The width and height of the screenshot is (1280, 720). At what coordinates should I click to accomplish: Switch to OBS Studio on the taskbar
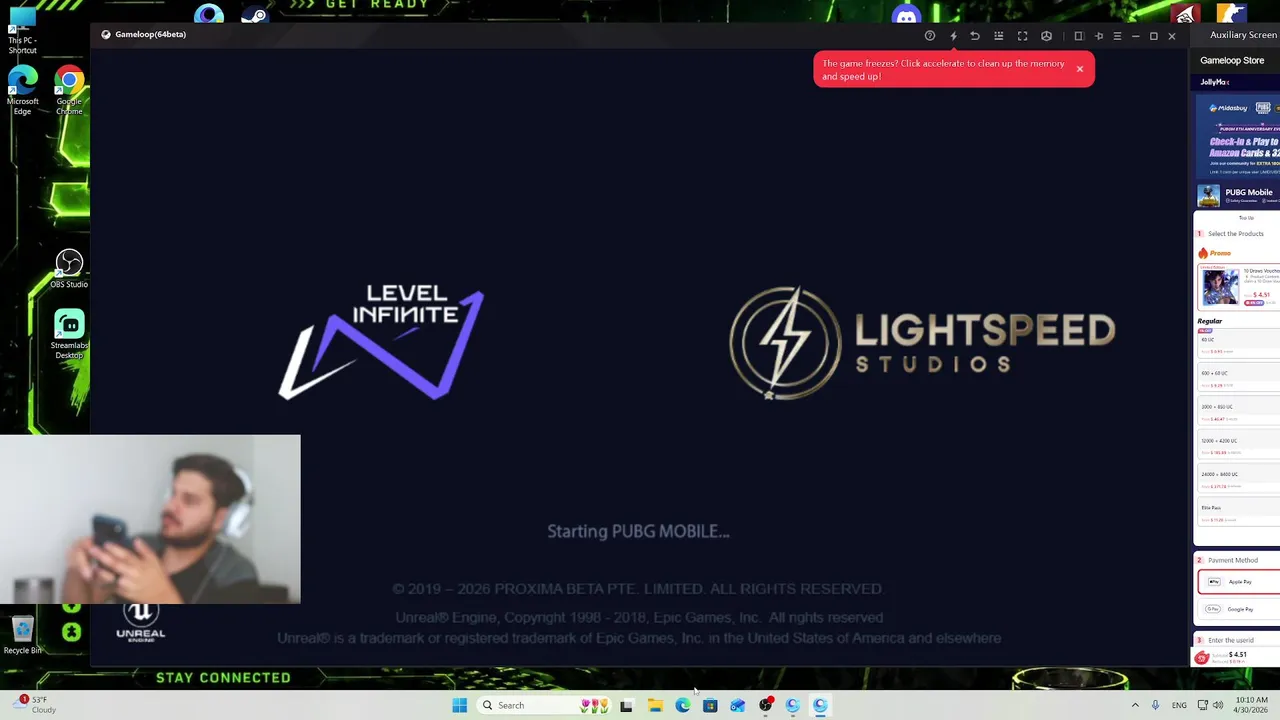click(765, 705)
